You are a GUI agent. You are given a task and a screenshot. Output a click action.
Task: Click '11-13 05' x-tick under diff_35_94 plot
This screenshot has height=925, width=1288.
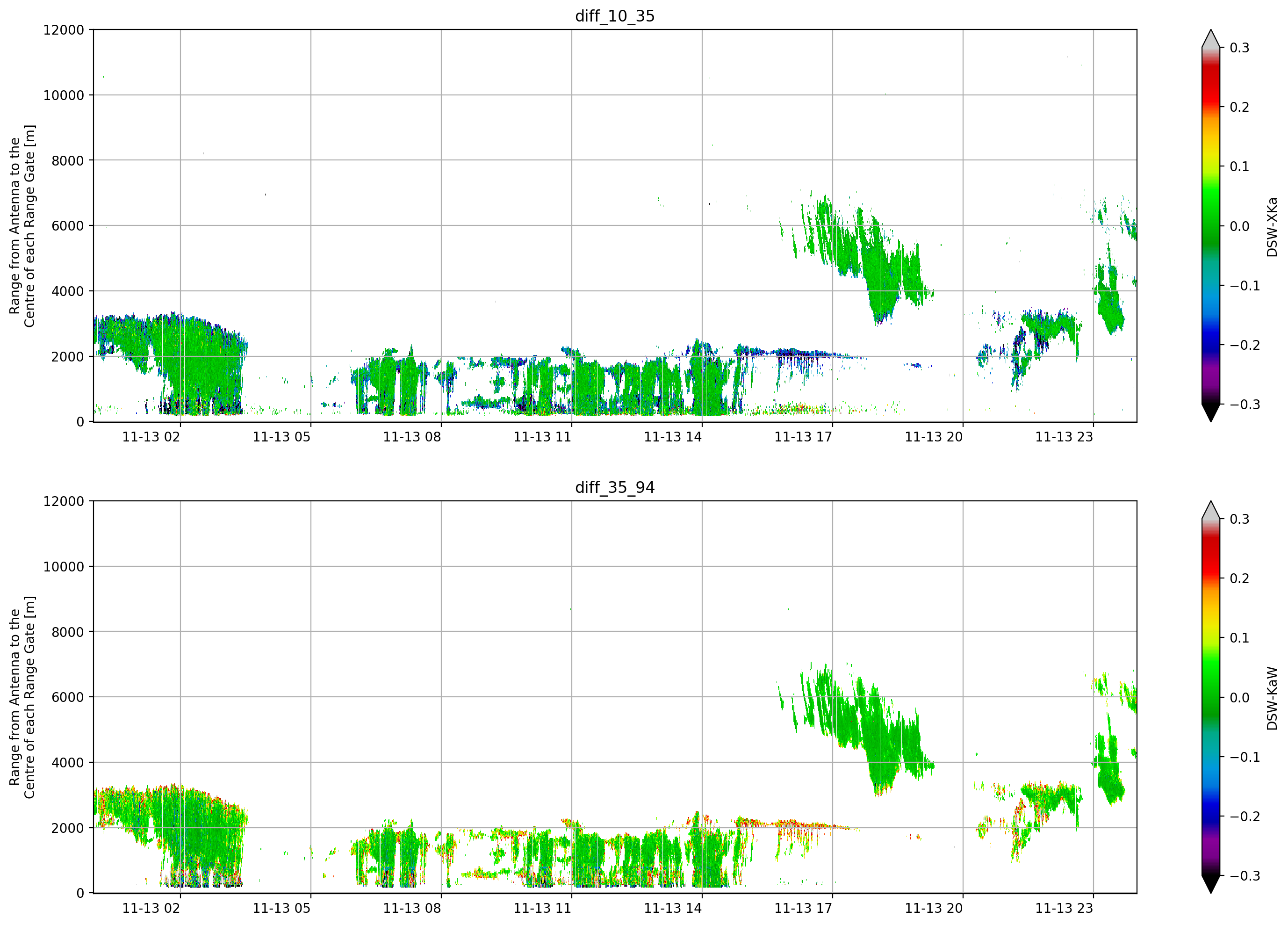pos(282,909)
